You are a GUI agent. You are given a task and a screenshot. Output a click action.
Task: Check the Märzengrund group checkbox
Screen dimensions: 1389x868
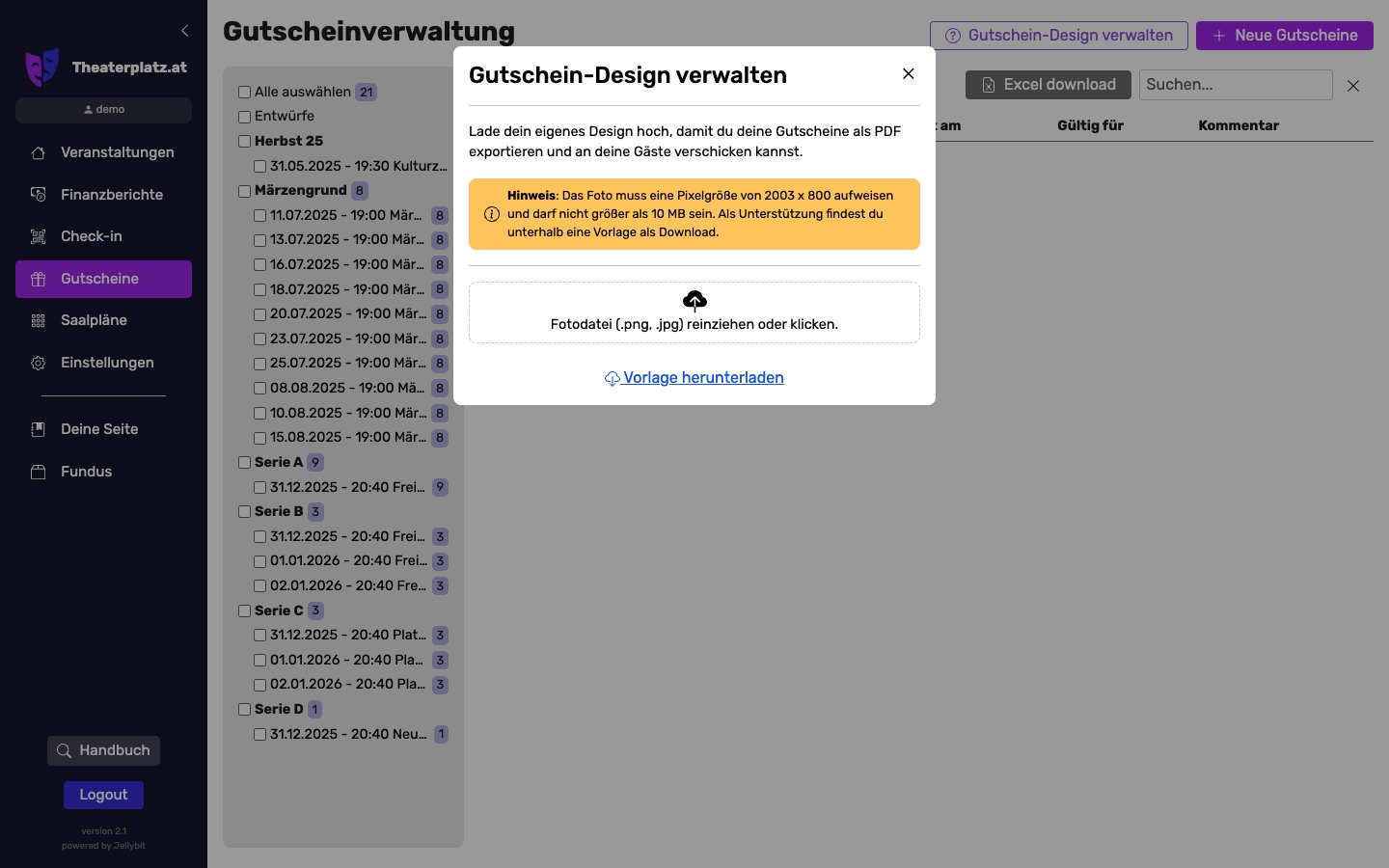(245, 191)
